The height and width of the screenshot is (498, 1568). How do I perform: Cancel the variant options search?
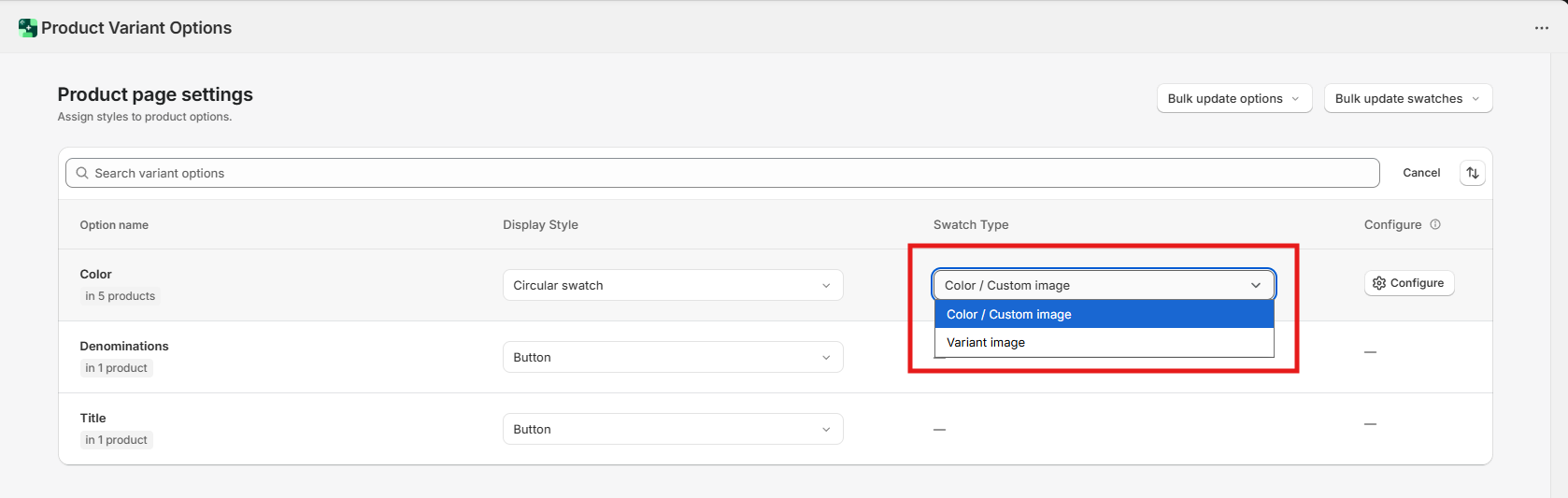point(1420,173)
